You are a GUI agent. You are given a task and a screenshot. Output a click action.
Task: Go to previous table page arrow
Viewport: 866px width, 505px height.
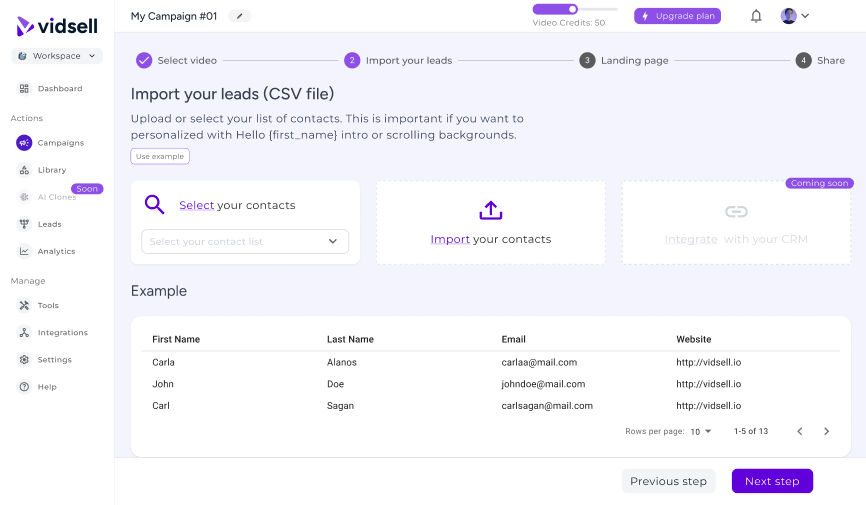(x=800, y=432)
